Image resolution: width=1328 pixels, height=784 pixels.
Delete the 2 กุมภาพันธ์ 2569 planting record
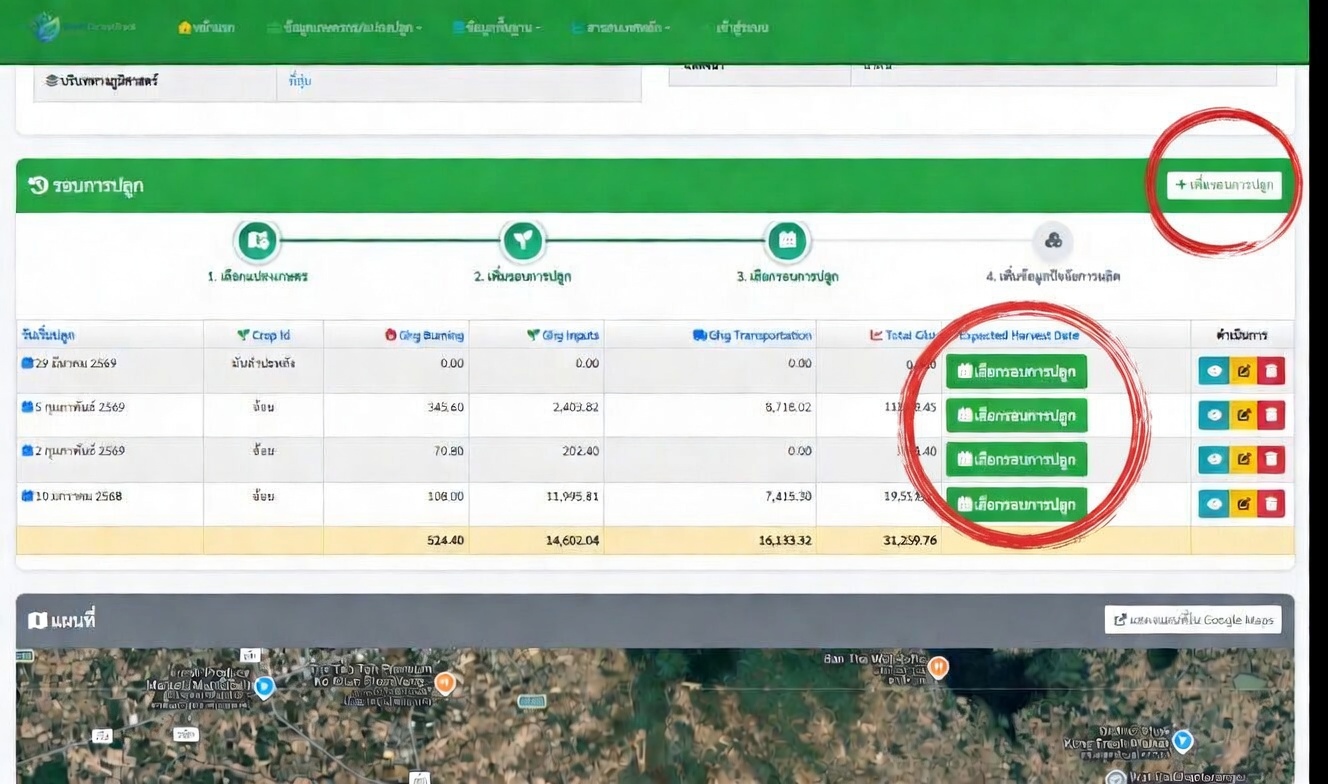click(1271, 459)
